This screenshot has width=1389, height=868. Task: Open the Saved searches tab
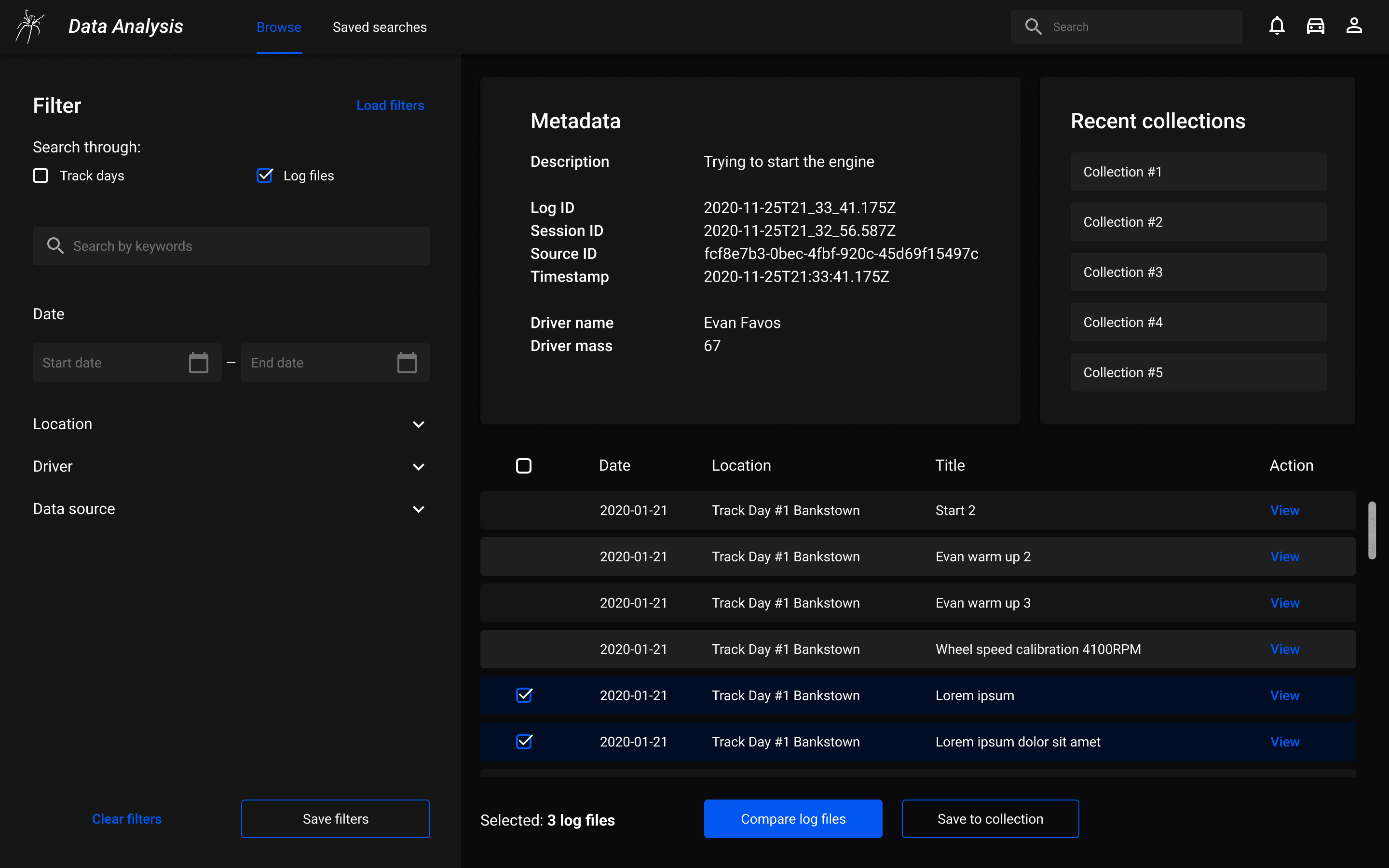click(x=380, y=27)
